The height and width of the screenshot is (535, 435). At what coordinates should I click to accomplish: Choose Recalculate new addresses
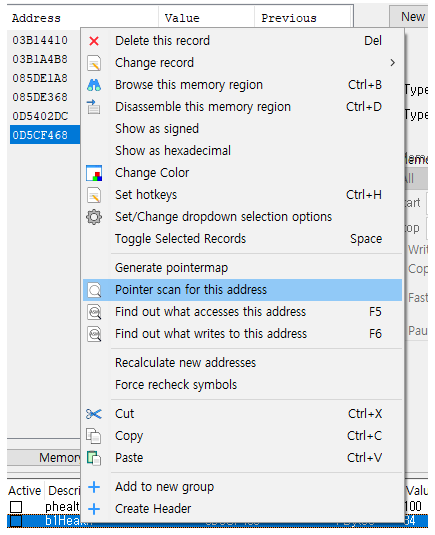click(243, 363)
